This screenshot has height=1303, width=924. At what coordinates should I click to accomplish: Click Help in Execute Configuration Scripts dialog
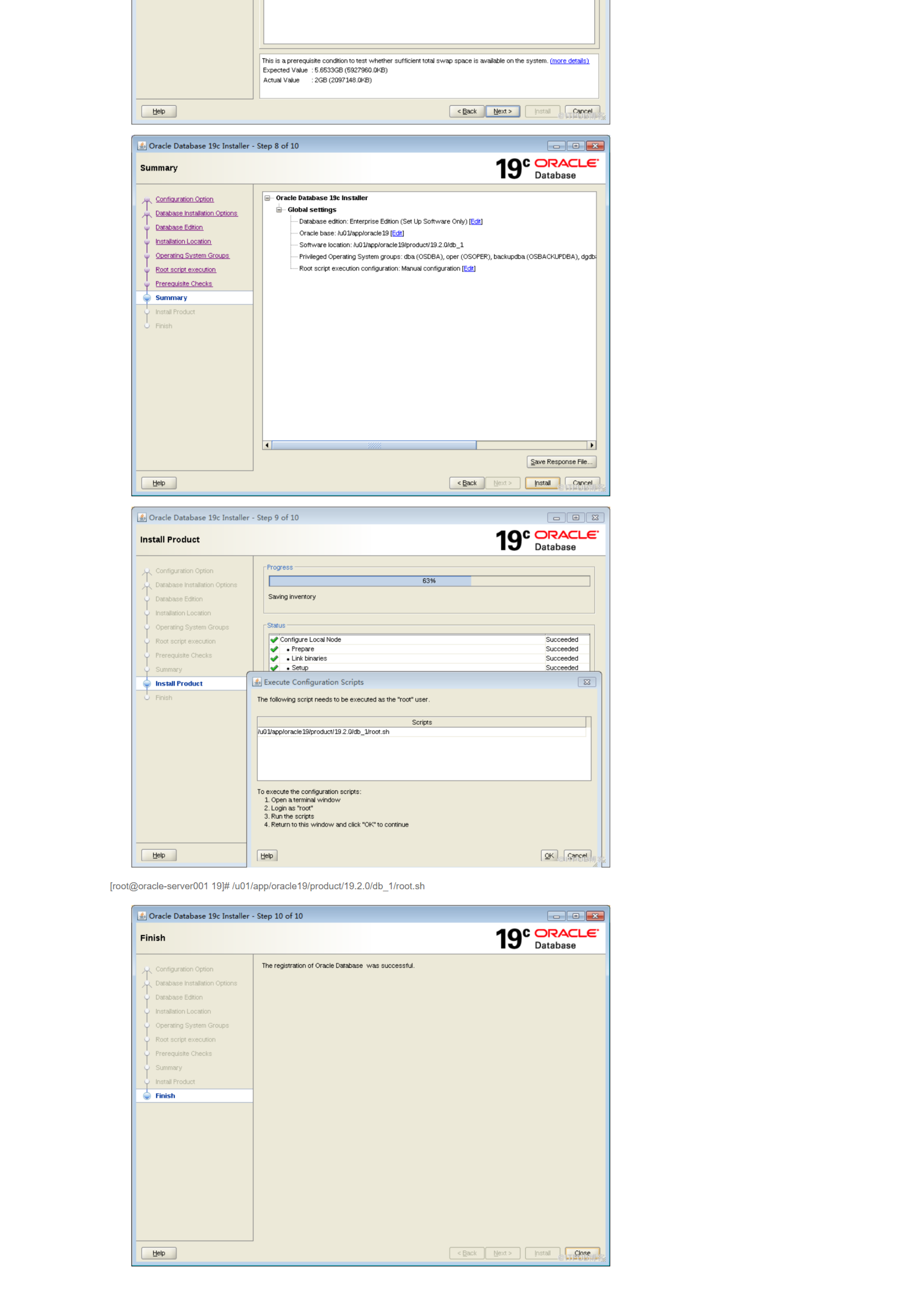(x=267, y=855)
